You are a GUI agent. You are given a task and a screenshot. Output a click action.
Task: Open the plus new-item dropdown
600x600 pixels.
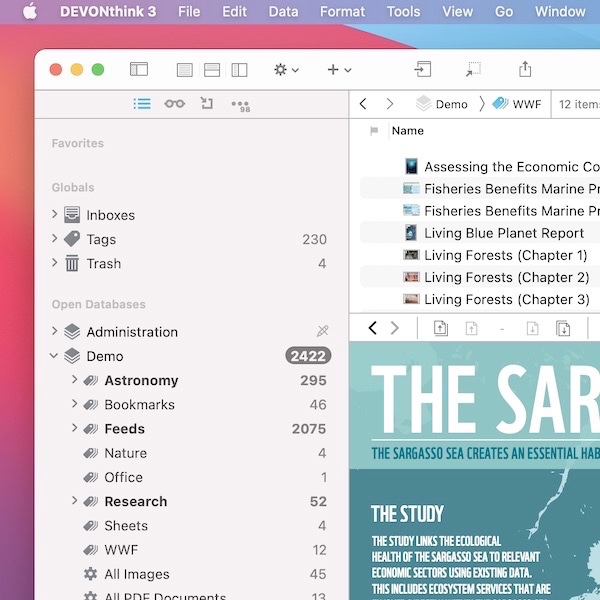pyautogui.click(x=339, y=70)
